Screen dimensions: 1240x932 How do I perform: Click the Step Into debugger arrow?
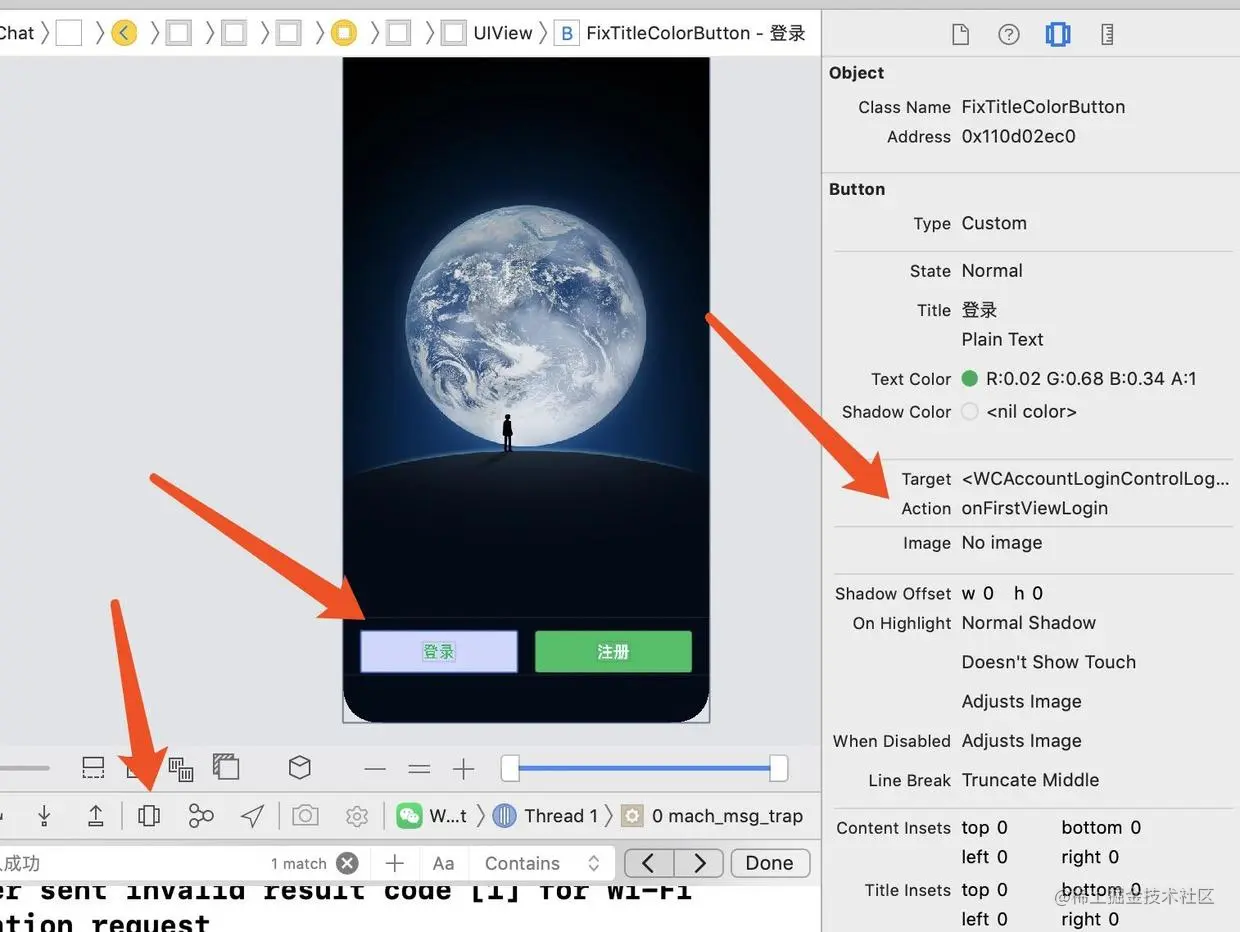44,816
